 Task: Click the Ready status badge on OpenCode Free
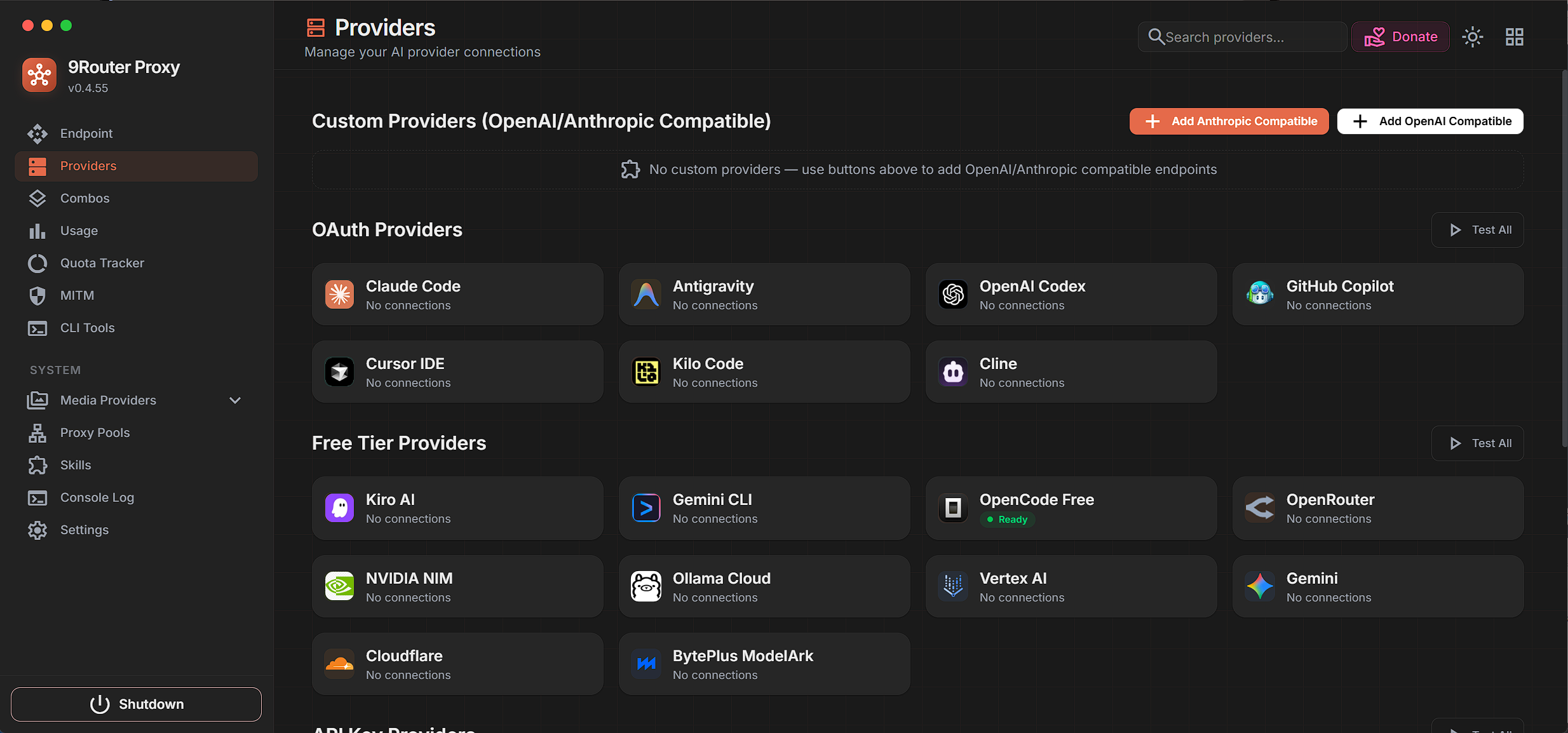[x=1007, y=520]
